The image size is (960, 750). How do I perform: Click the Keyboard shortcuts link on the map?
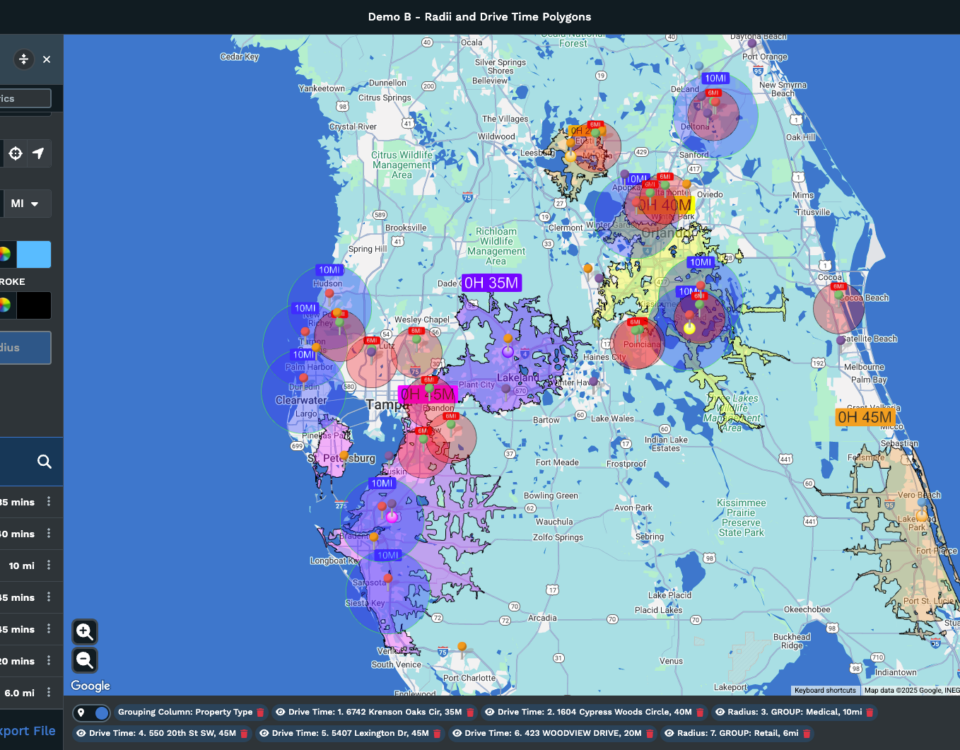[824, 690]
